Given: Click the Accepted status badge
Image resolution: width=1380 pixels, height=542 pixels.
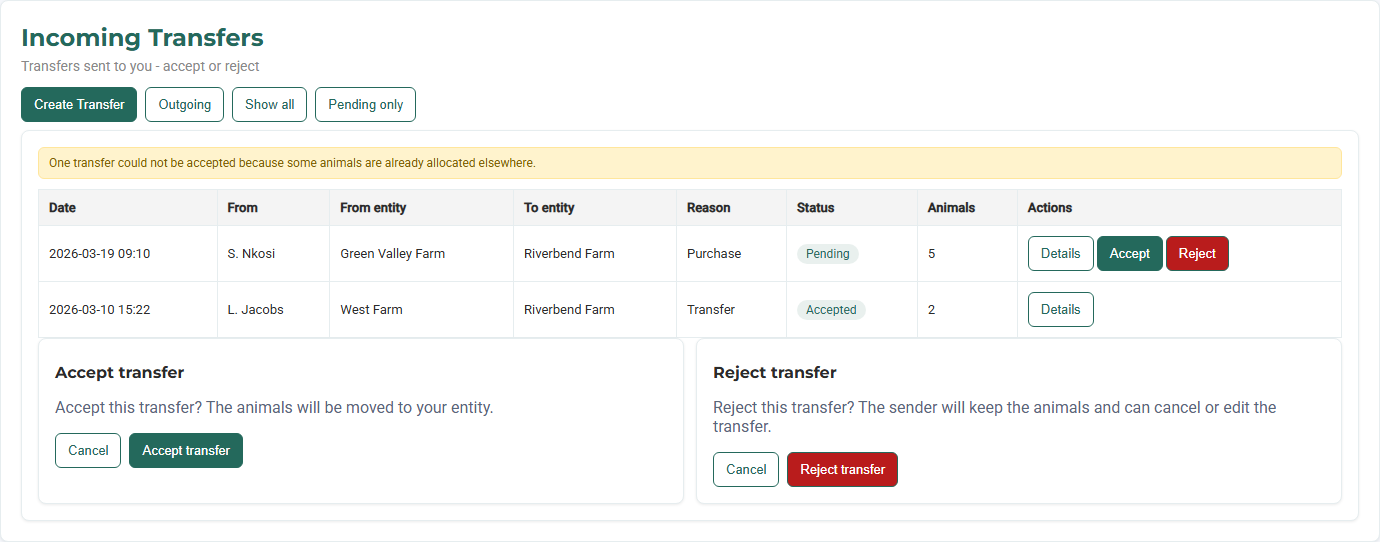Looking at the screenshot, I should [830, 309].
